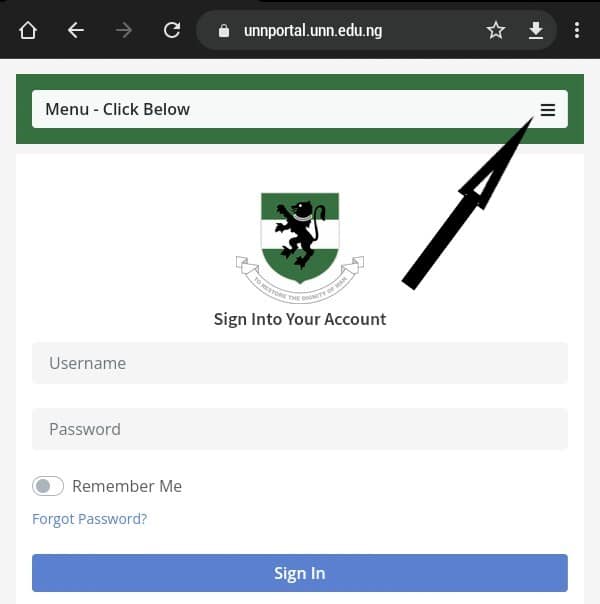The image size is (600, 604).
Task: Focus the Password field
Action: (x=300, y=429)
